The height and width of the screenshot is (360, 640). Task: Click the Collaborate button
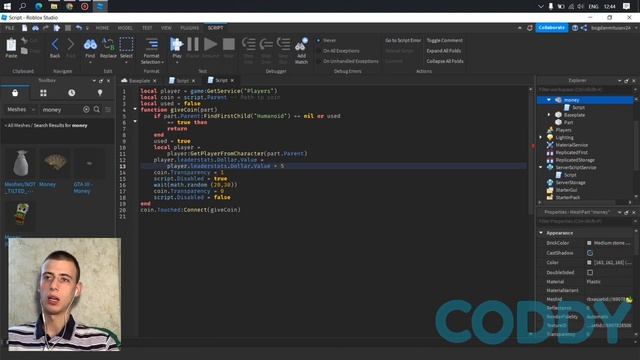click(551, 28)
